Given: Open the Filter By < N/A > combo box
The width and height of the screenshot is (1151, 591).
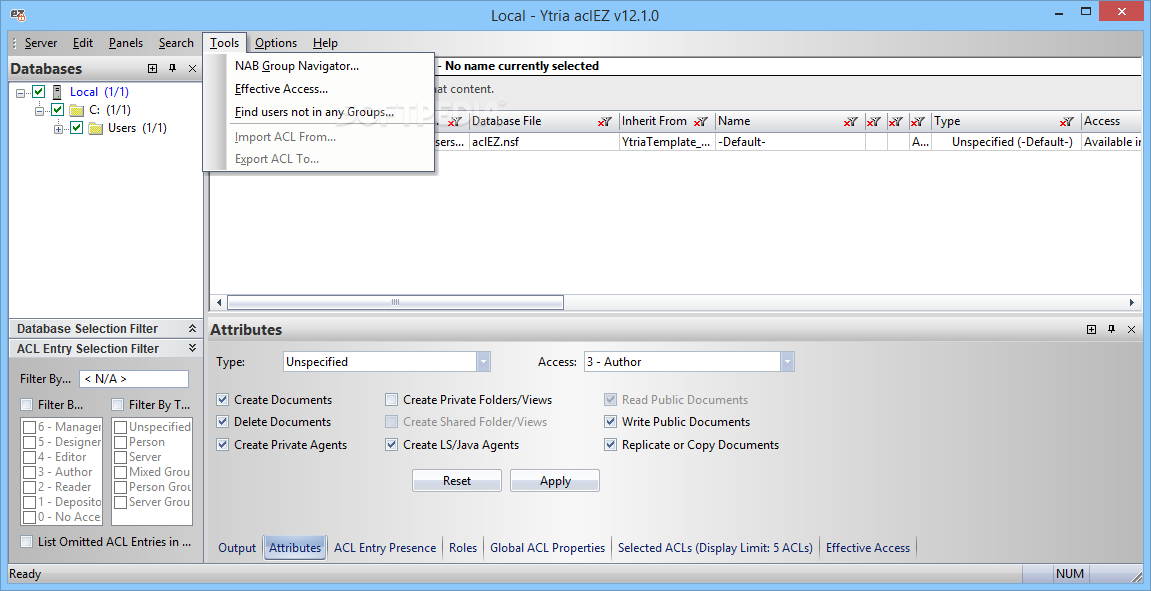Looking at the screenshot, I should [x=134, y=380].
